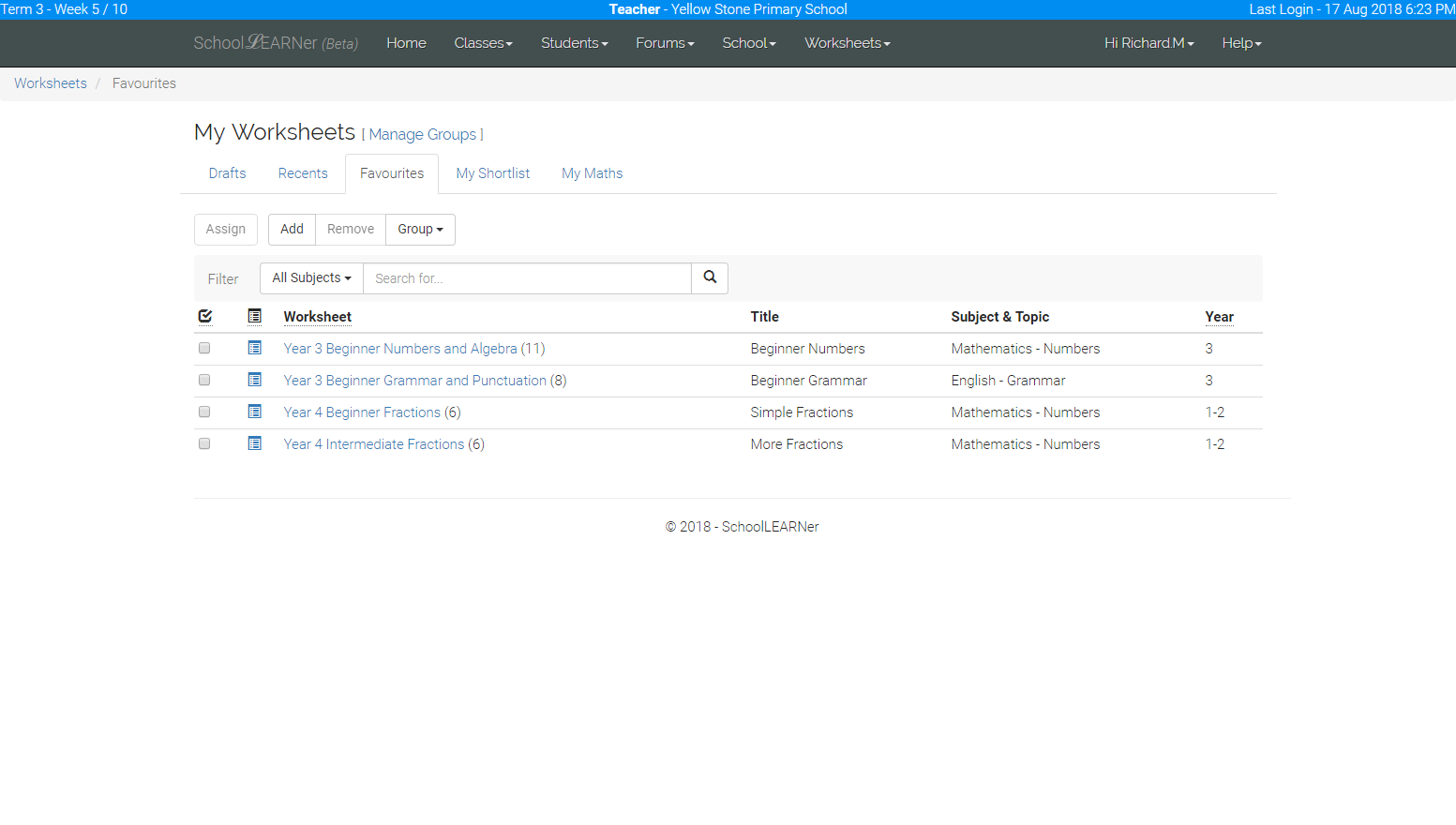This screenshot has height=825, width=1456.
Task: Click the Add button
Action: pyautogui.click(x=292, y=230)
